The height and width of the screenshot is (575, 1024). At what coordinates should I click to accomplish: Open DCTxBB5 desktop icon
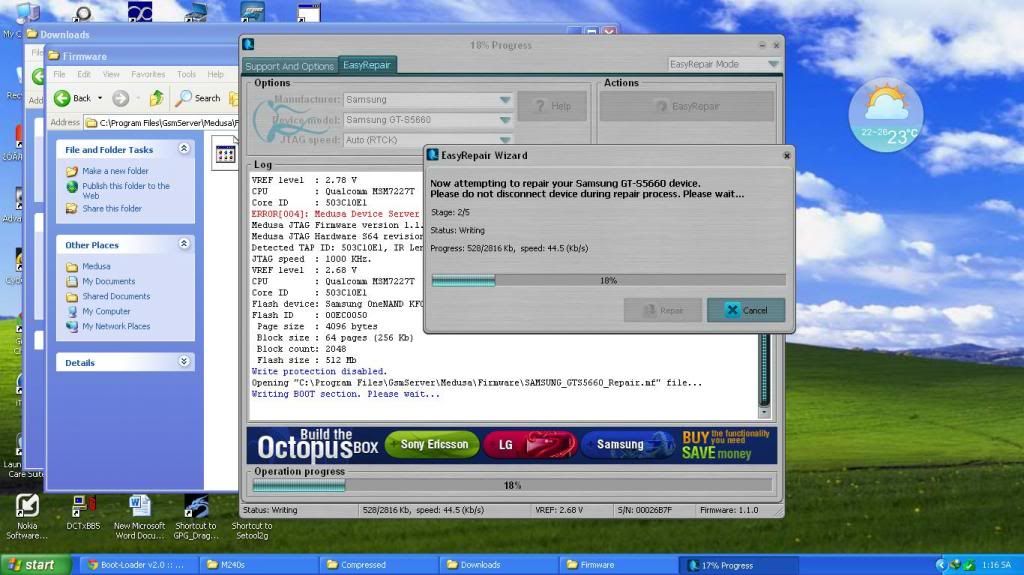[x=83, y=513]
